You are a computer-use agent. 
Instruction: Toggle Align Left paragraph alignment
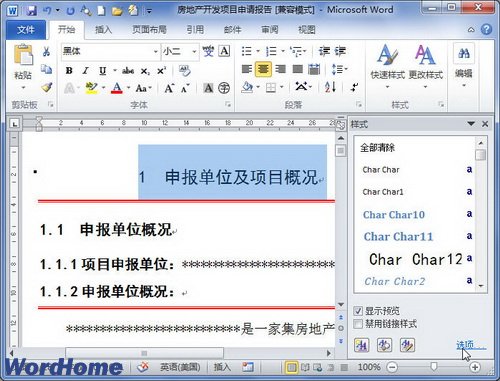[x=247, y=69]
